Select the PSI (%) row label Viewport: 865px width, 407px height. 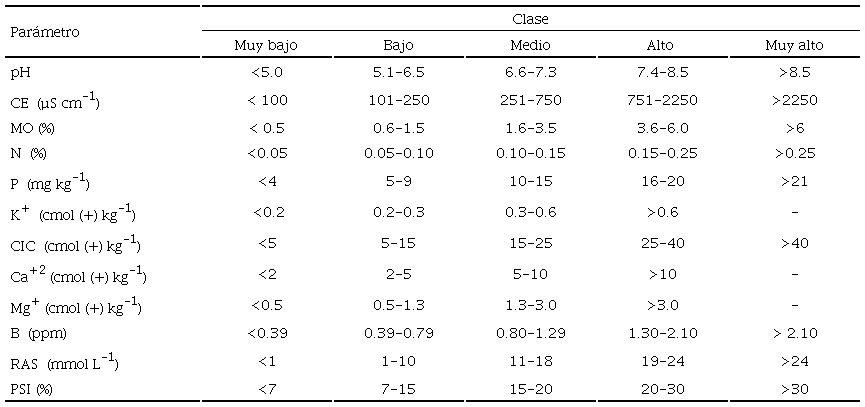pos(34,386)
